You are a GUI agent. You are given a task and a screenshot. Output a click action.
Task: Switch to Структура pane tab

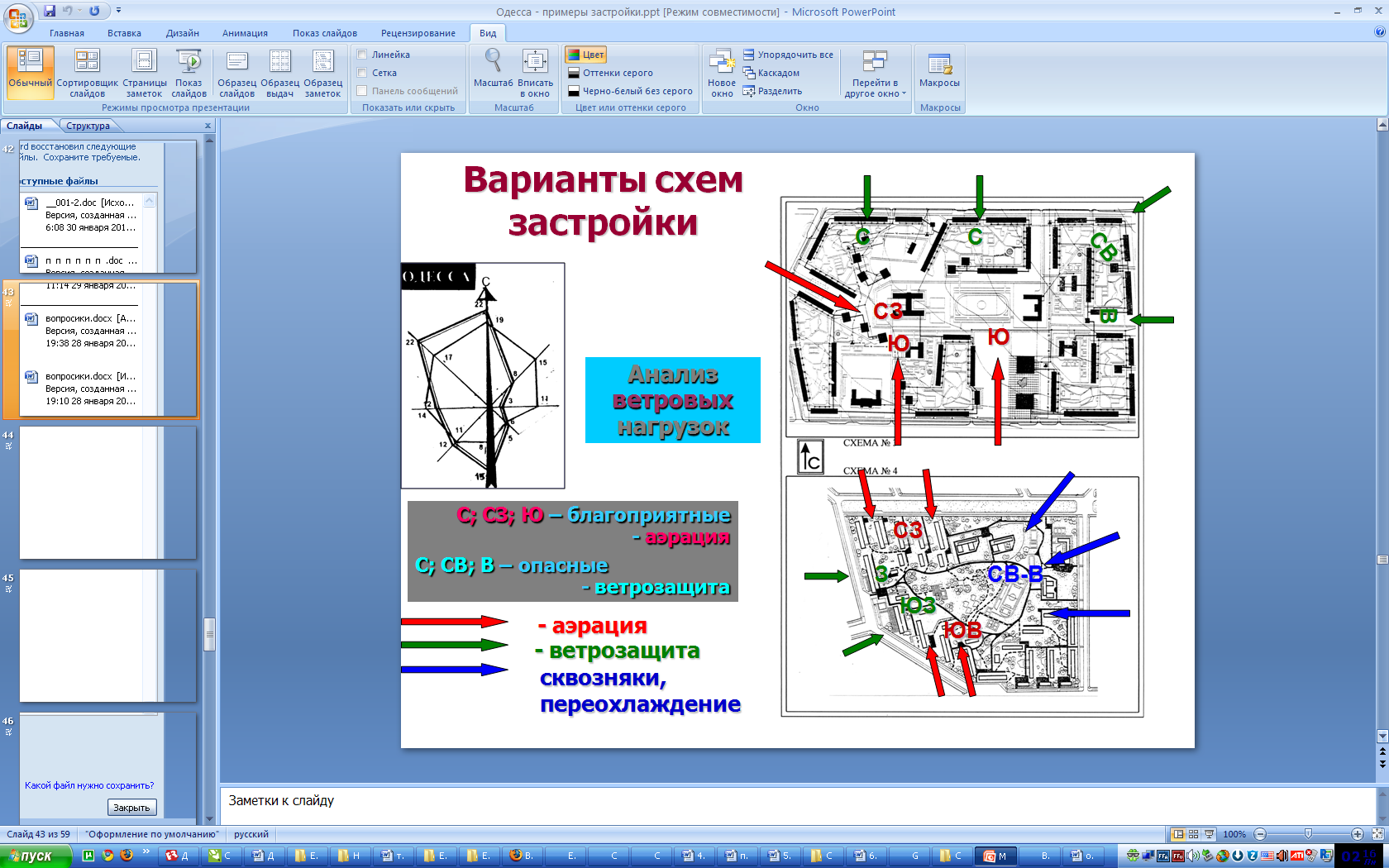[x=88, y=126]
